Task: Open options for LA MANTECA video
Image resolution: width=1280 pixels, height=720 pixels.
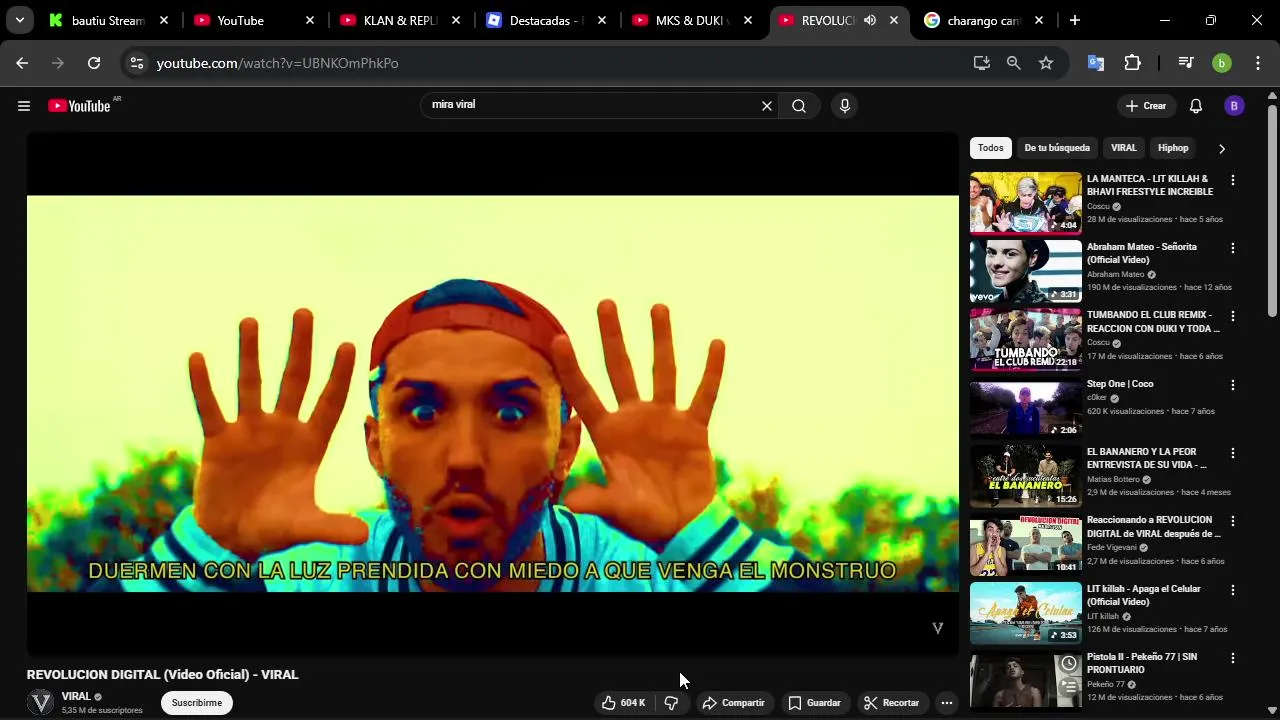Action: [1232, 180]
